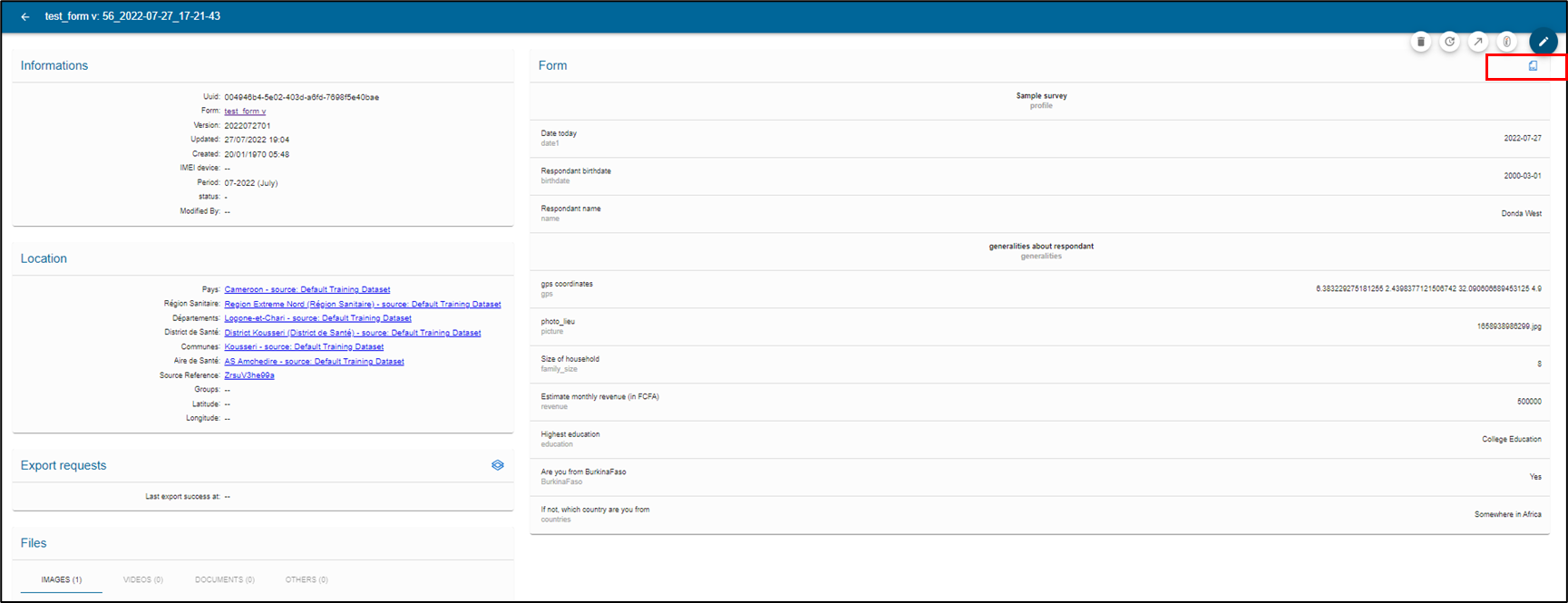The width and height of the screenshot is (1568, 603).
Task: Click the Export requests heading
Action: pyautogui.click(x=63, y=466)
